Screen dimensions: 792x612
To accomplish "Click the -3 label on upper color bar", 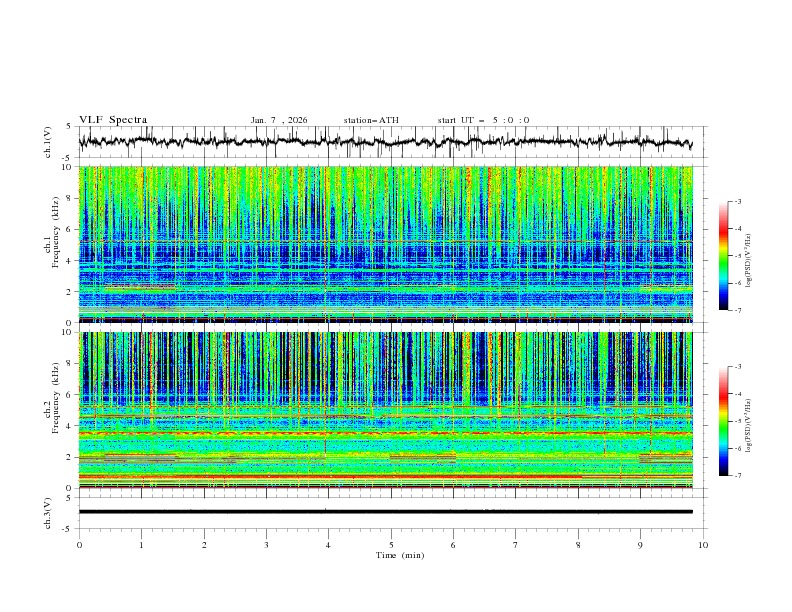I will tap(738, 202).
